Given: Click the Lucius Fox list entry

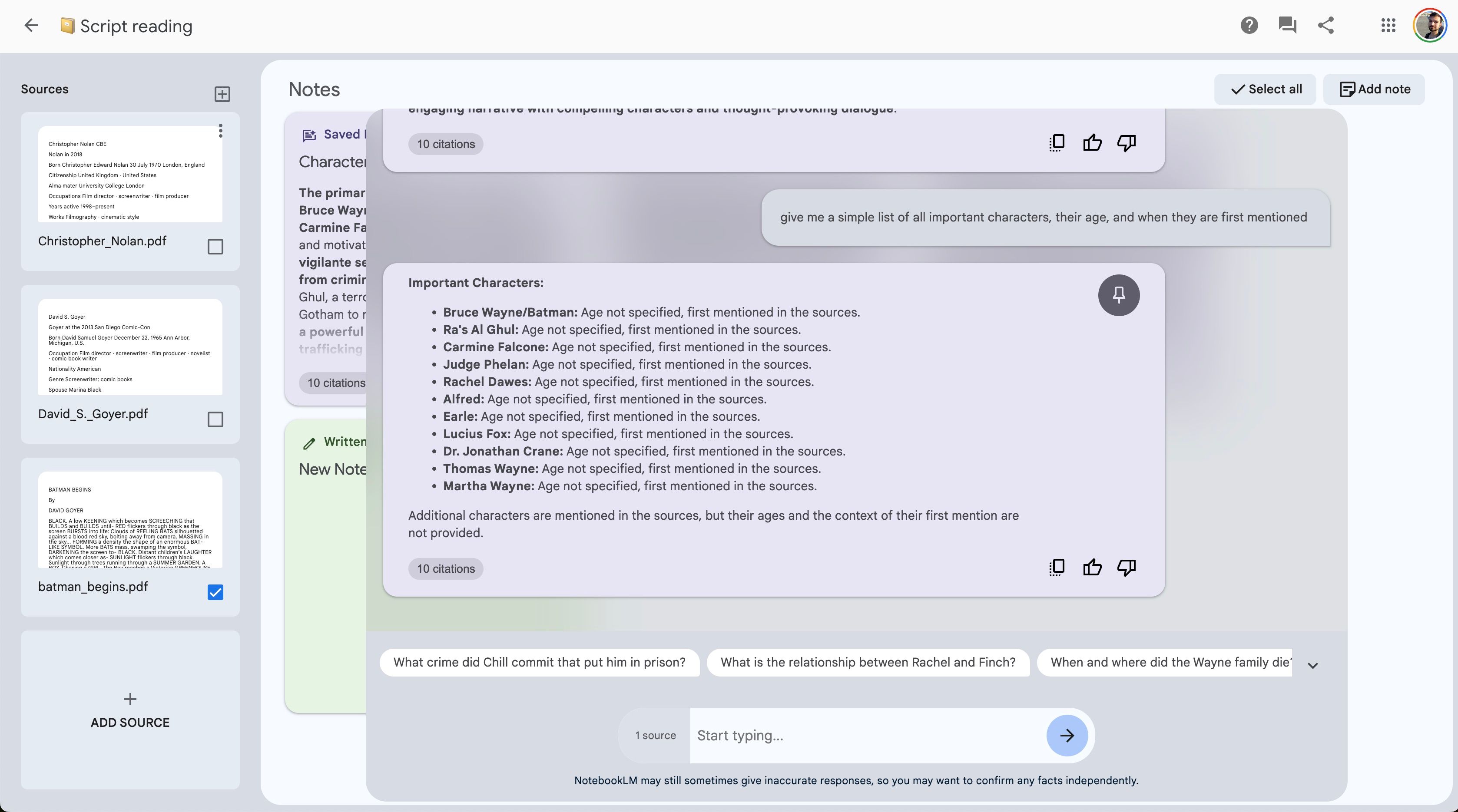Looking at the screenshot, I should [x=617, y=434].
